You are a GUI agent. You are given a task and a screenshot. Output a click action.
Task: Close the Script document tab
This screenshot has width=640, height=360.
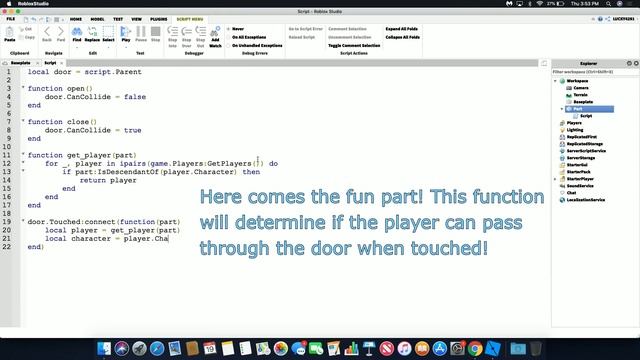point(62,63)
